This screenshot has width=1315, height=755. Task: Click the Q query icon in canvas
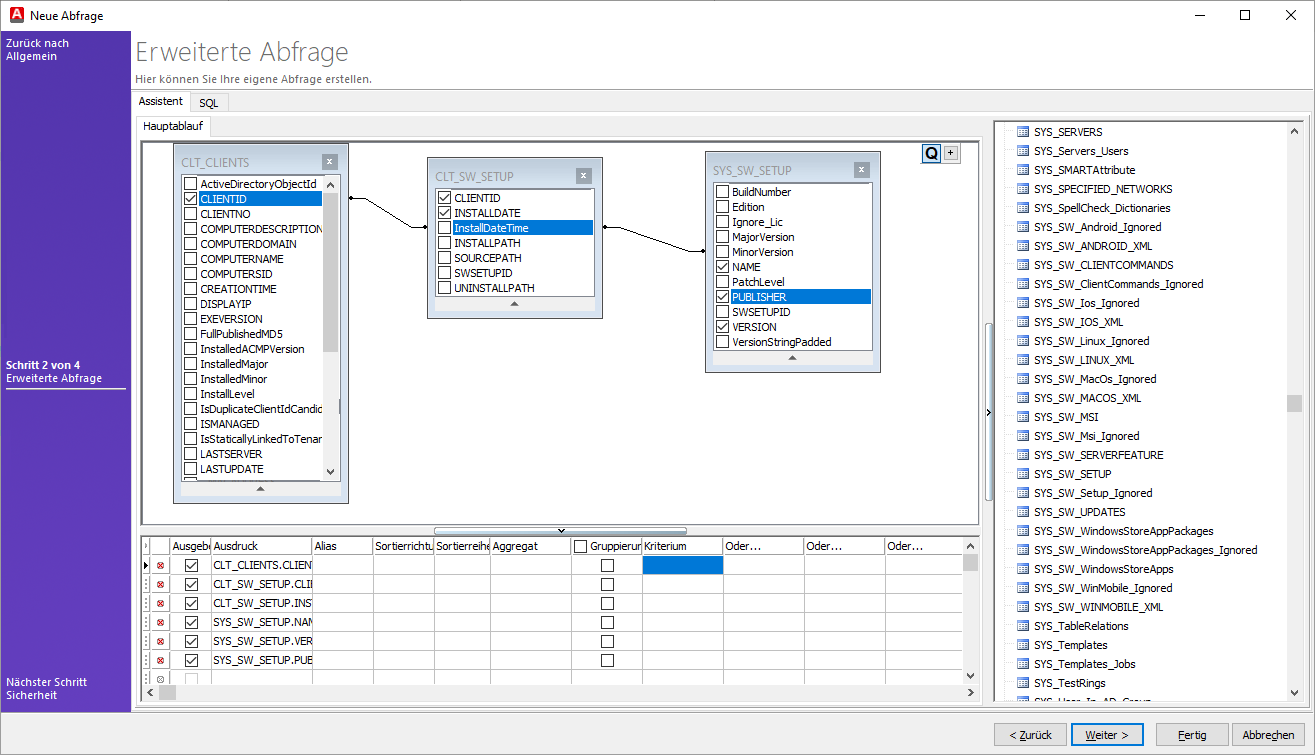point(931,153)
